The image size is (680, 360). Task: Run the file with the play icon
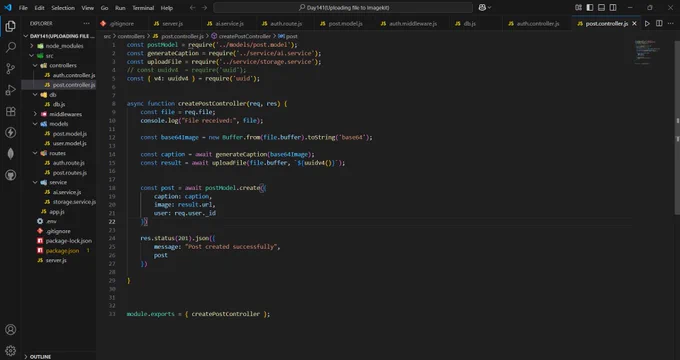[x=647, y=23]
